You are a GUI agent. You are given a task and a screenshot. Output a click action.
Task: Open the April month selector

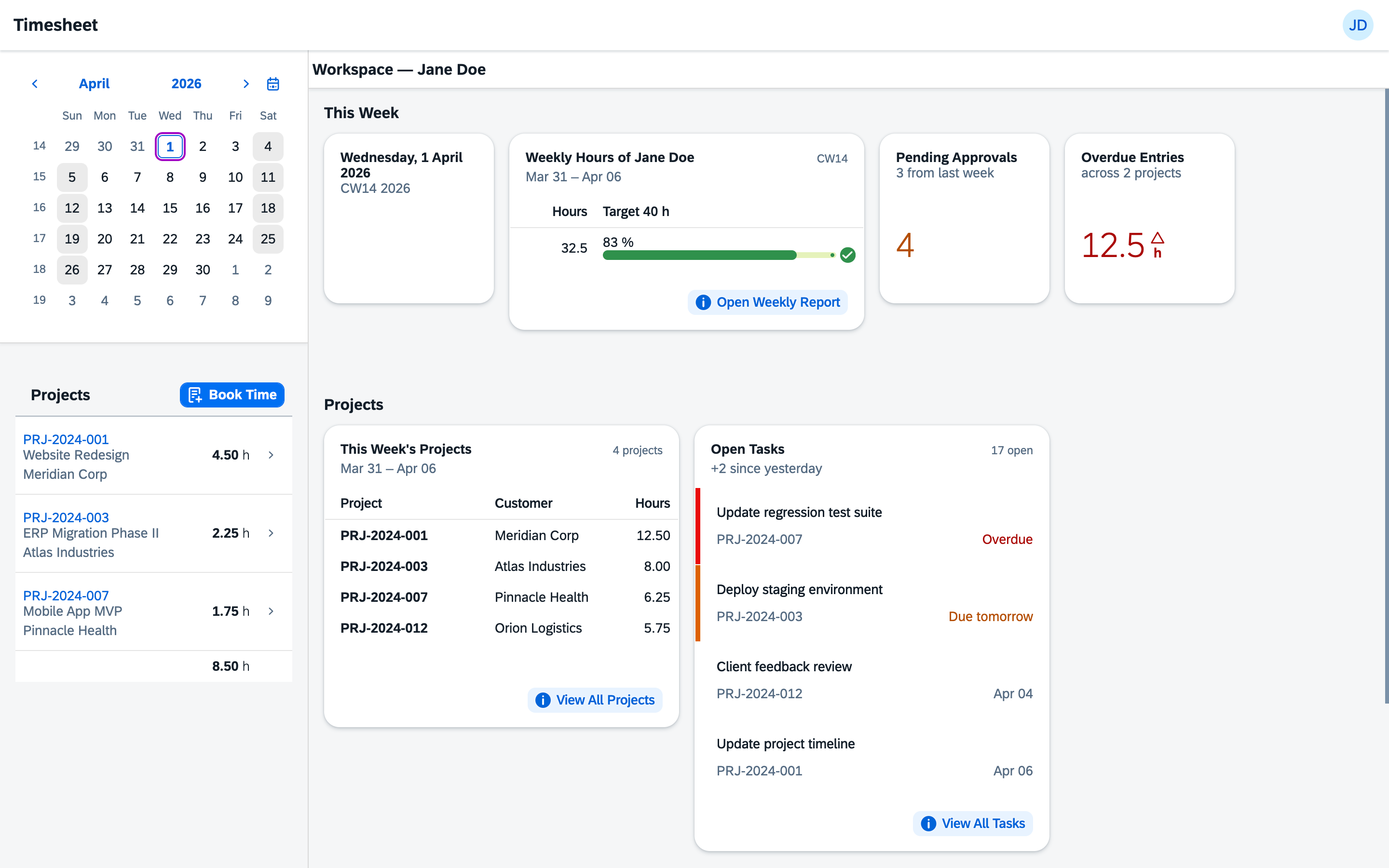pos(94,84)
